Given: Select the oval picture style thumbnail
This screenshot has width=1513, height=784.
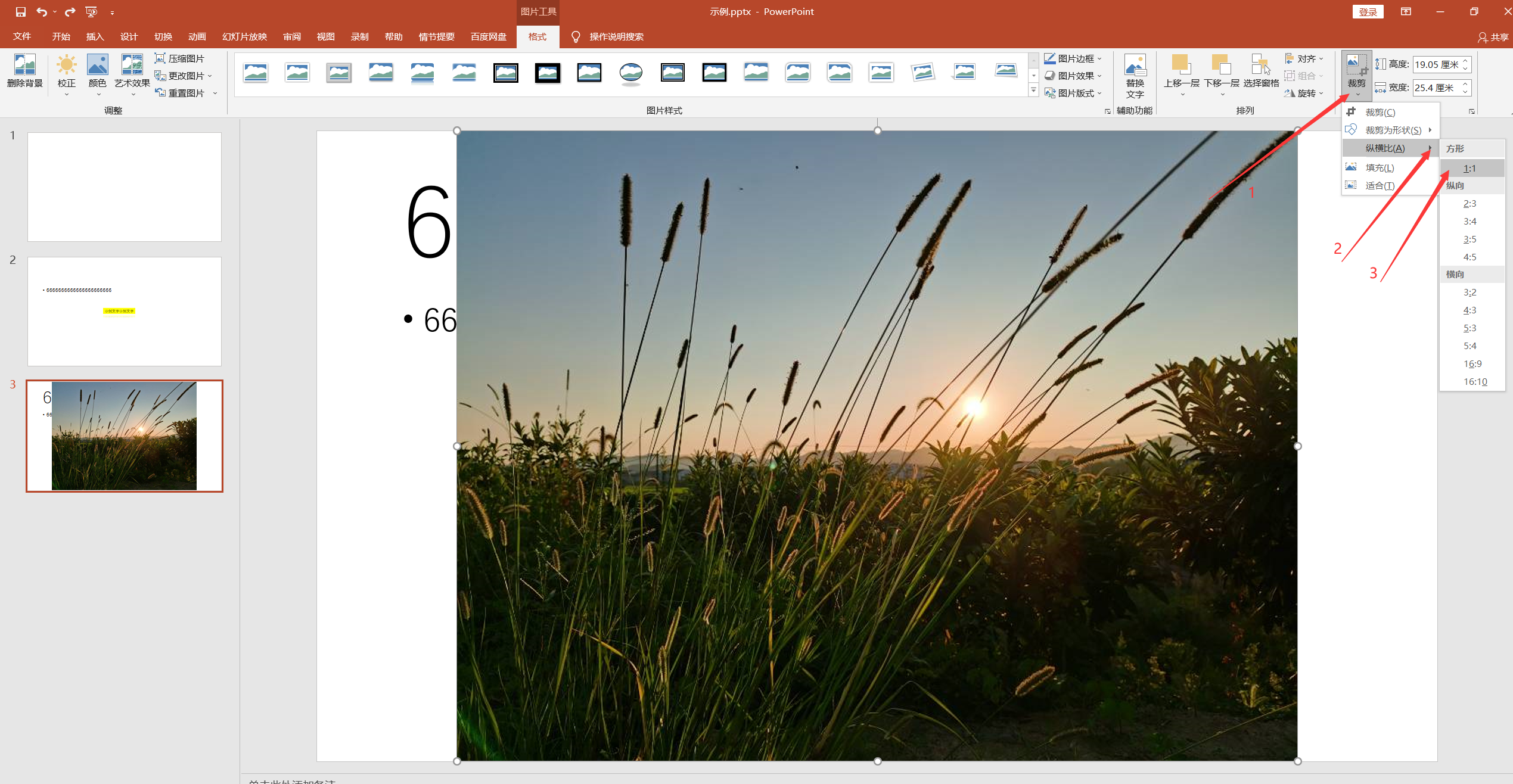Looking at the screenshot, I should pos(630,73).
